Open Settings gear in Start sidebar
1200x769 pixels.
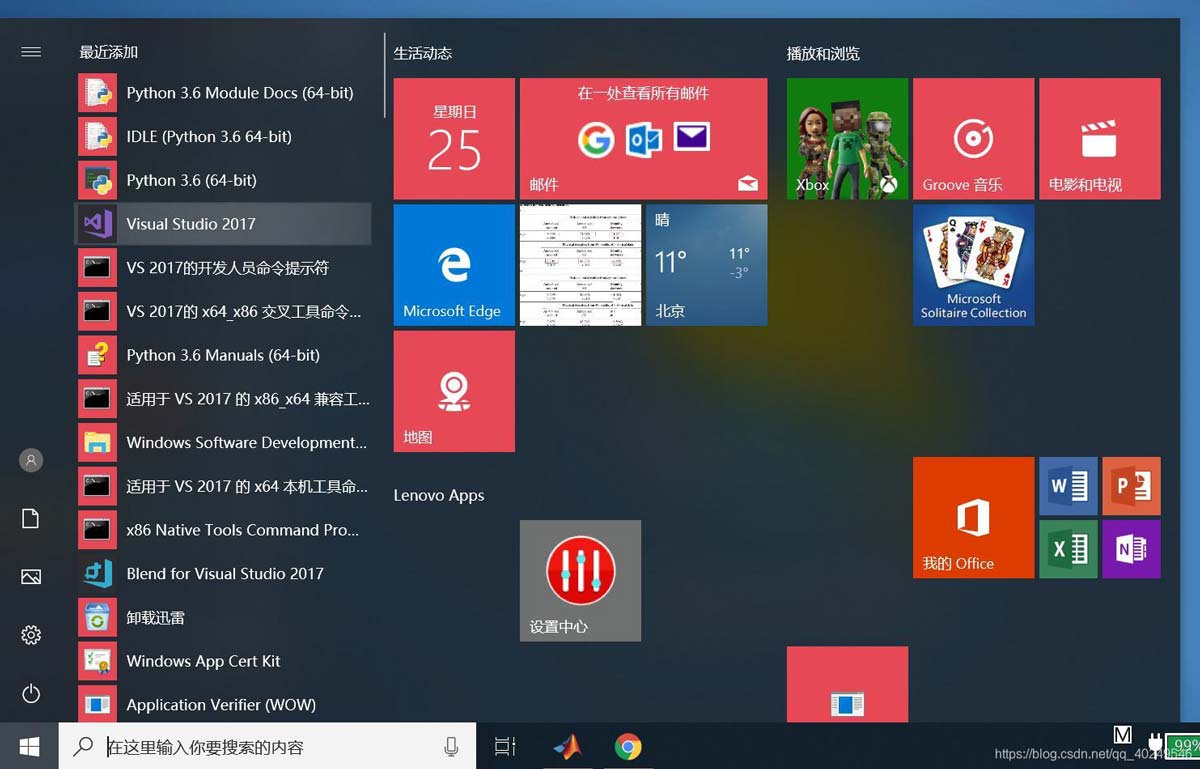coord(31,635)
